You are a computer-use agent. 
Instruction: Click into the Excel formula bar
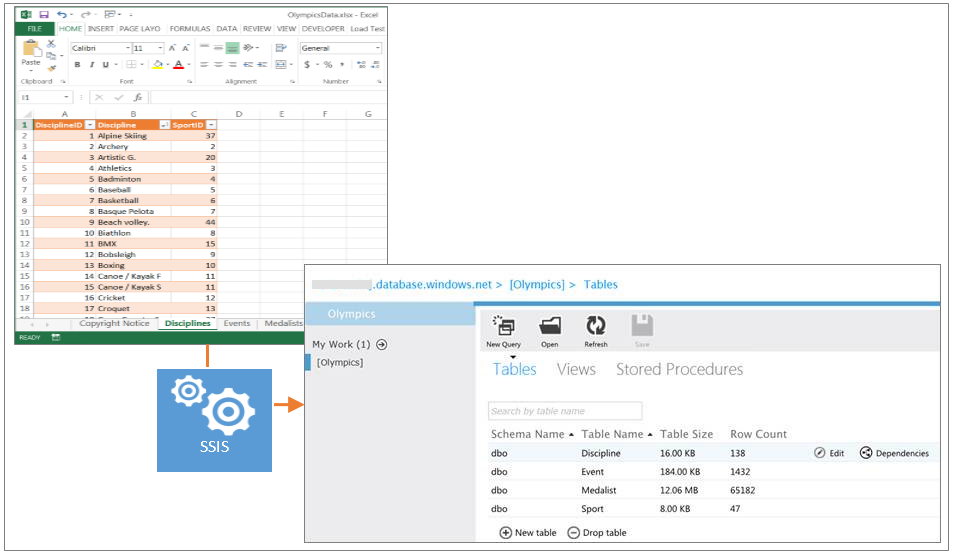pos(268,97)
